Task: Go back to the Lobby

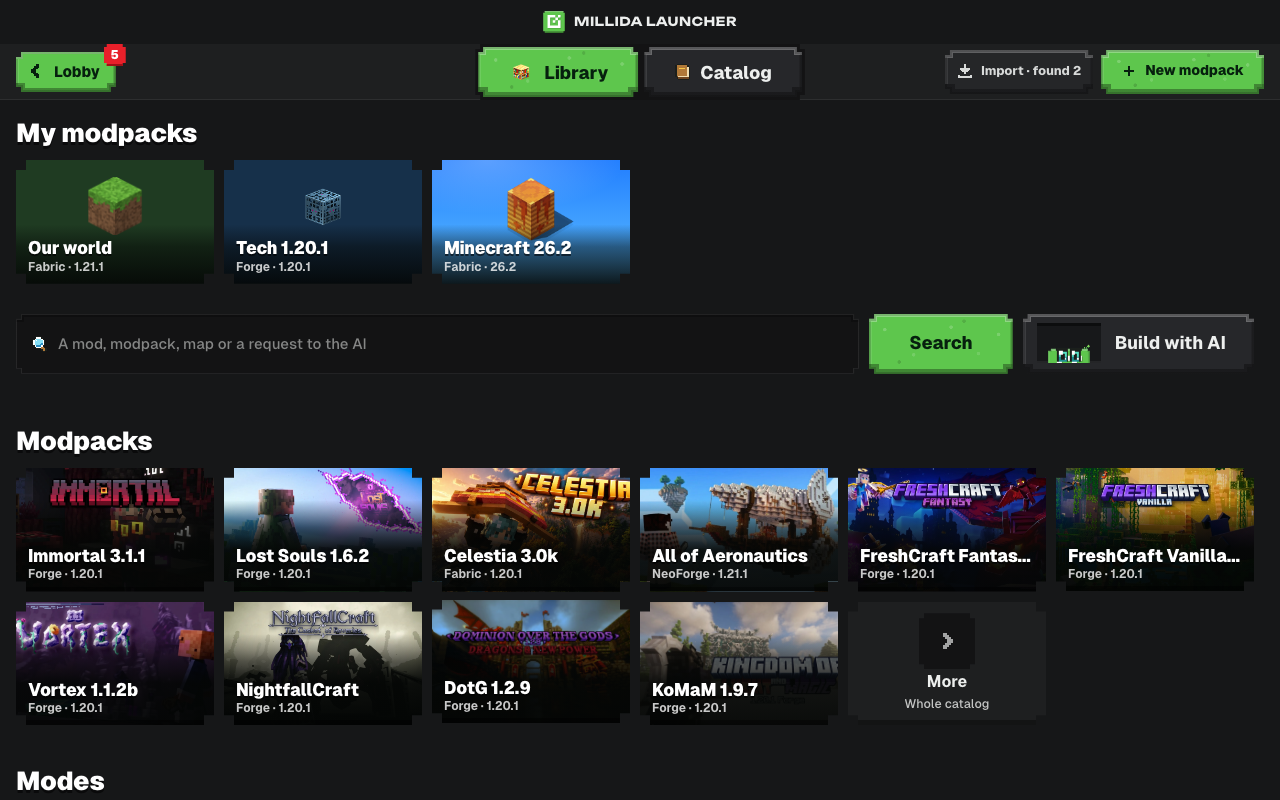Action: point(66,71)
